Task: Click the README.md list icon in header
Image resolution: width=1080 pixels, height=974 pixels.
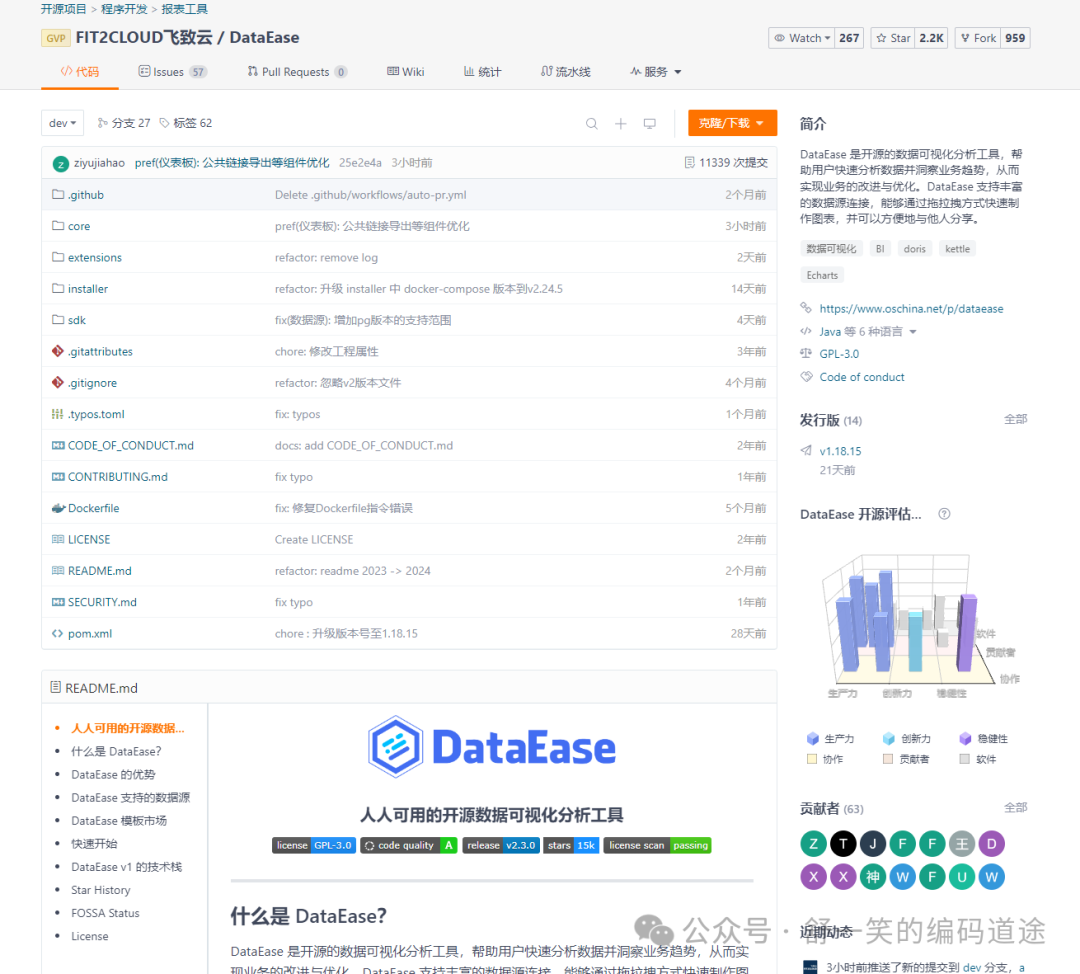Action: coord(55,687)
